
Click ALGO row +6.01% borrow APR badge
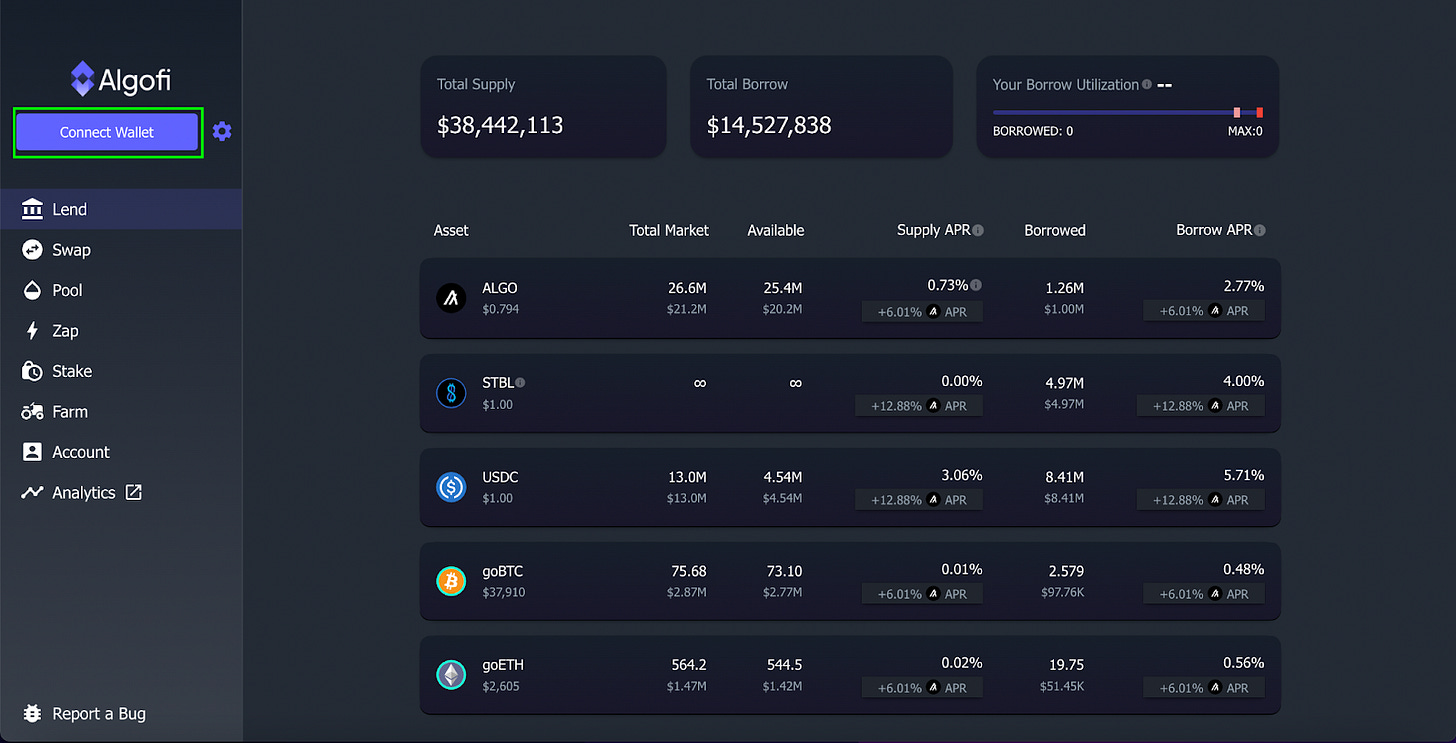coord(1204,311)
